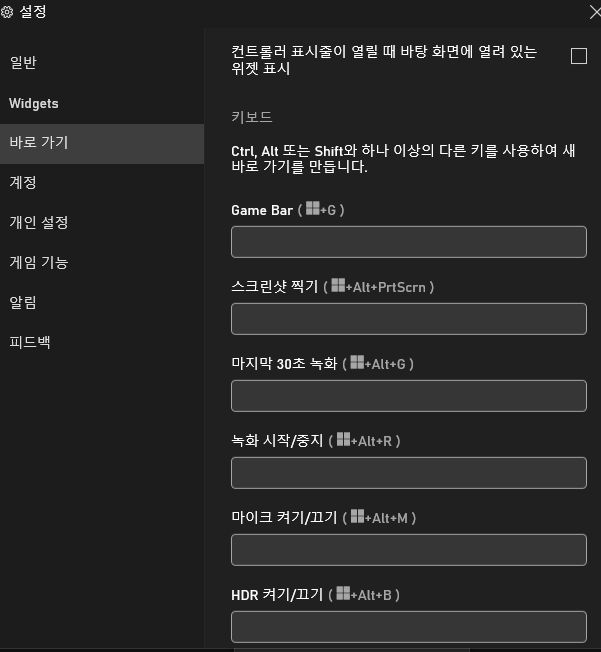Click the Windows key icon beside HDR 켜기/끄기

pyautogui.click(x=343, y=594)
